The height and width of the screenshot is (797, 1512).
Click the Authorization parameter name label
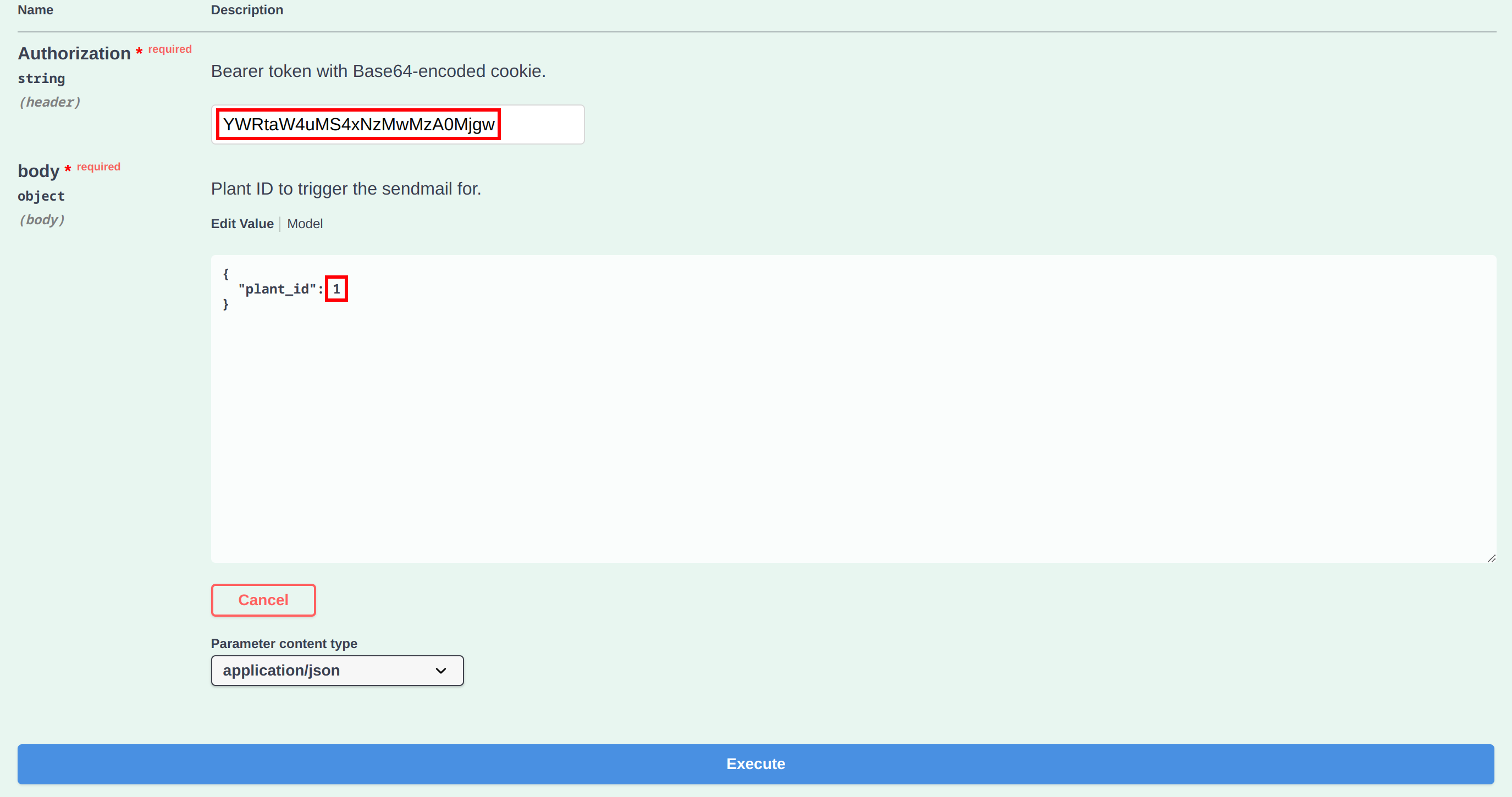(x=74, y=53)
